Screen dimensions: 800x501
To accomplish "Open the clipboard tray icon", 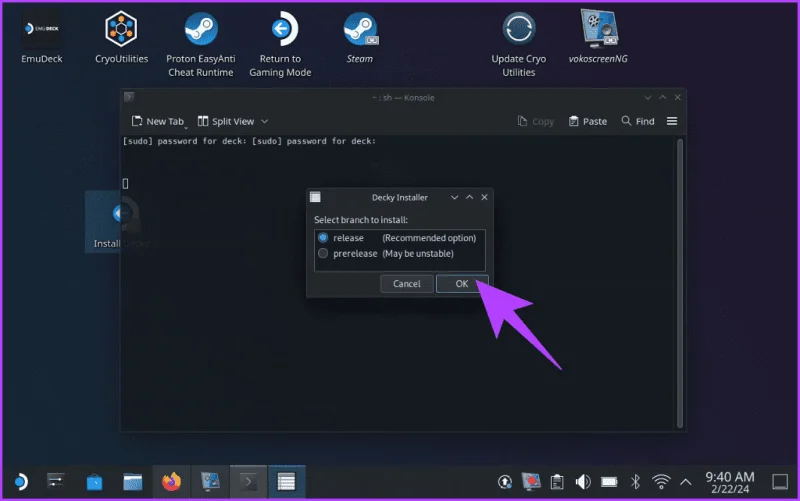I will click(x=557, y=482).
